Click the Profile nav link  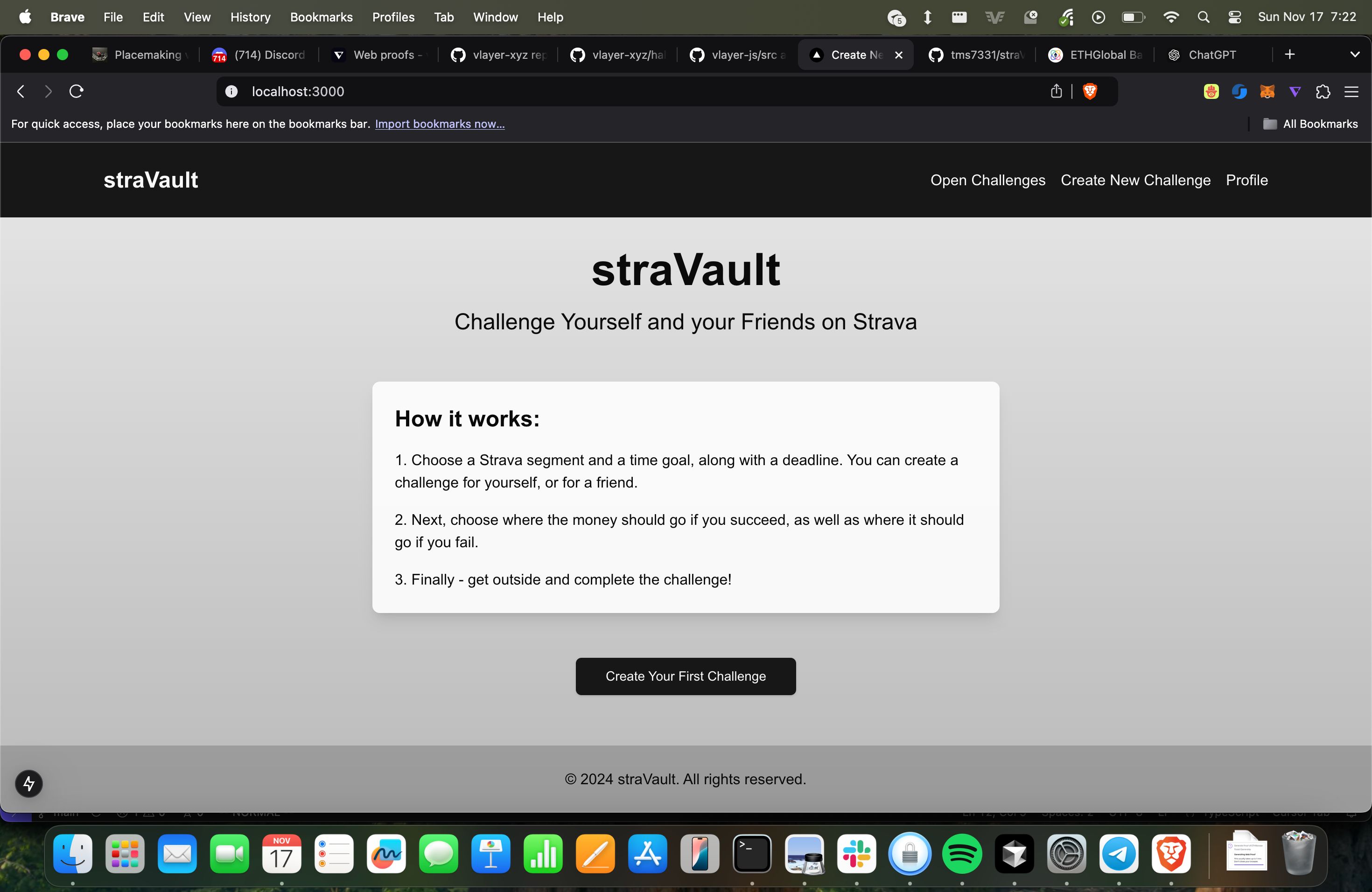click(1247, 180)
